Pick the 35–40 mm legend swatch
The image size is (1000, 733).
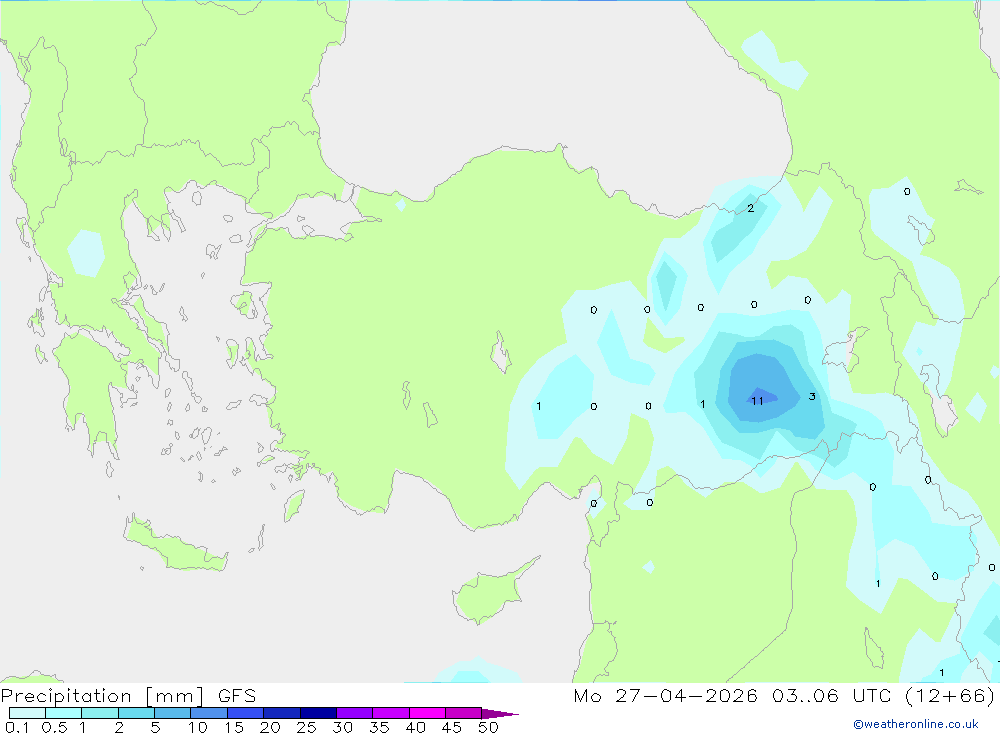tap(391, 713)
